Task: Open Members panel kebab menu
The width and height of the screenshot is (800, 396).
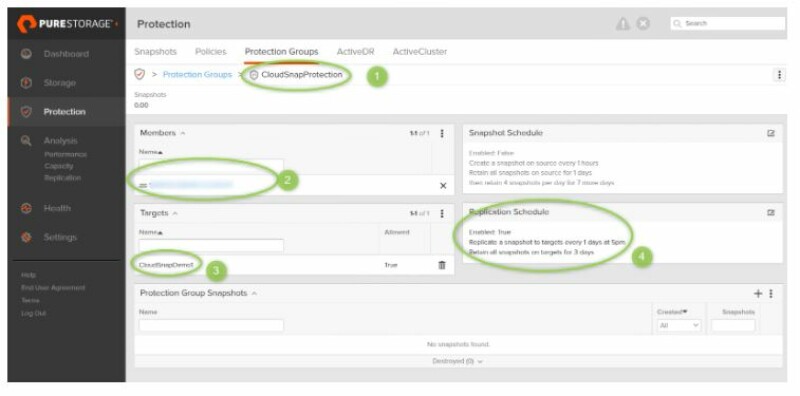Action: (x=442, y=133)
